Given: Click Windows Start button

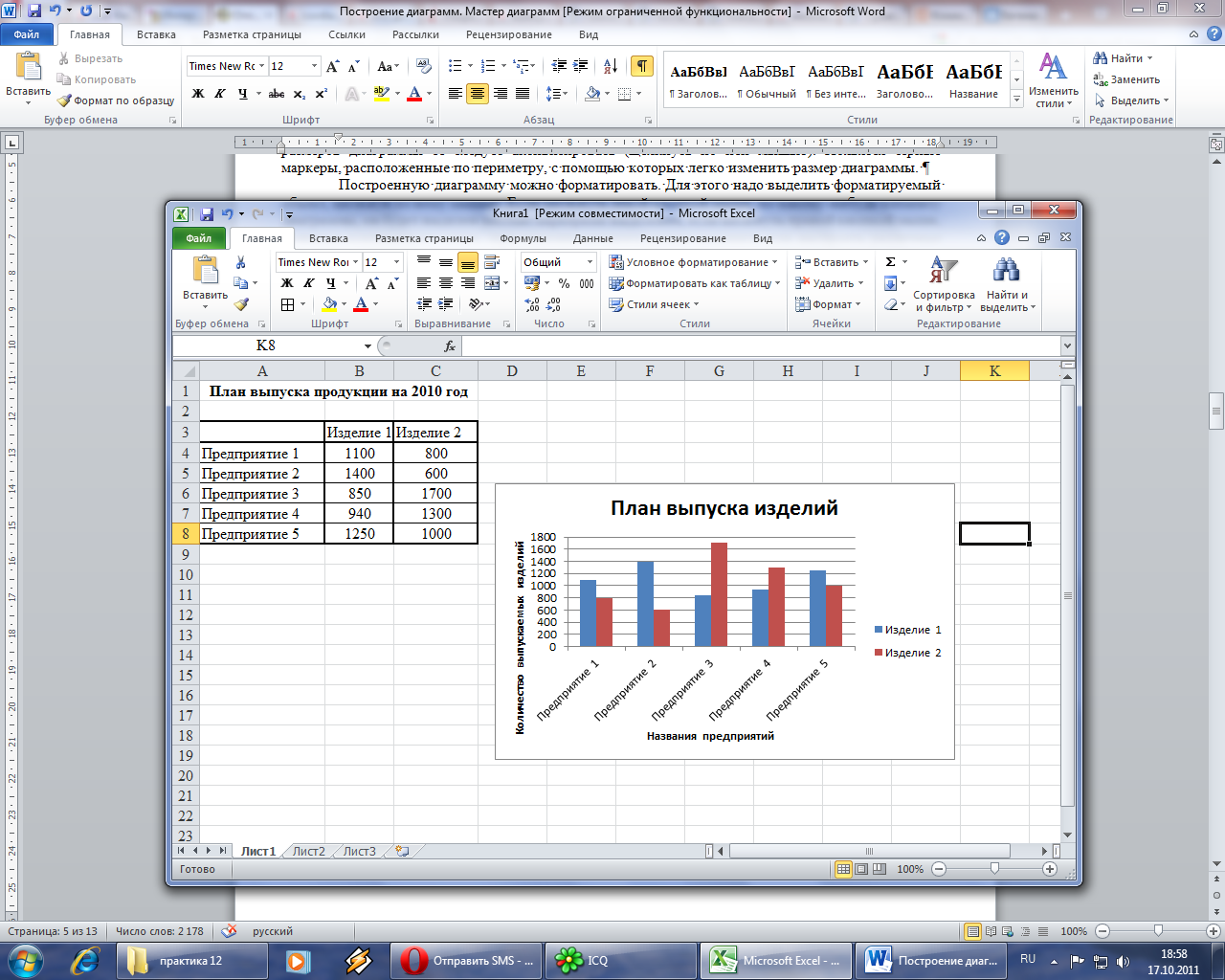Looking at the screenshot, I should (x=24, y=960).
